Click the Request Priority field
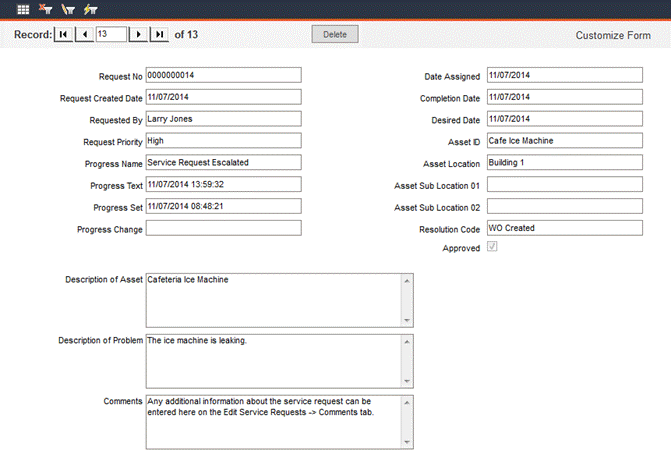Viewport: 671px width, 451px height. (x=223, y=140)
